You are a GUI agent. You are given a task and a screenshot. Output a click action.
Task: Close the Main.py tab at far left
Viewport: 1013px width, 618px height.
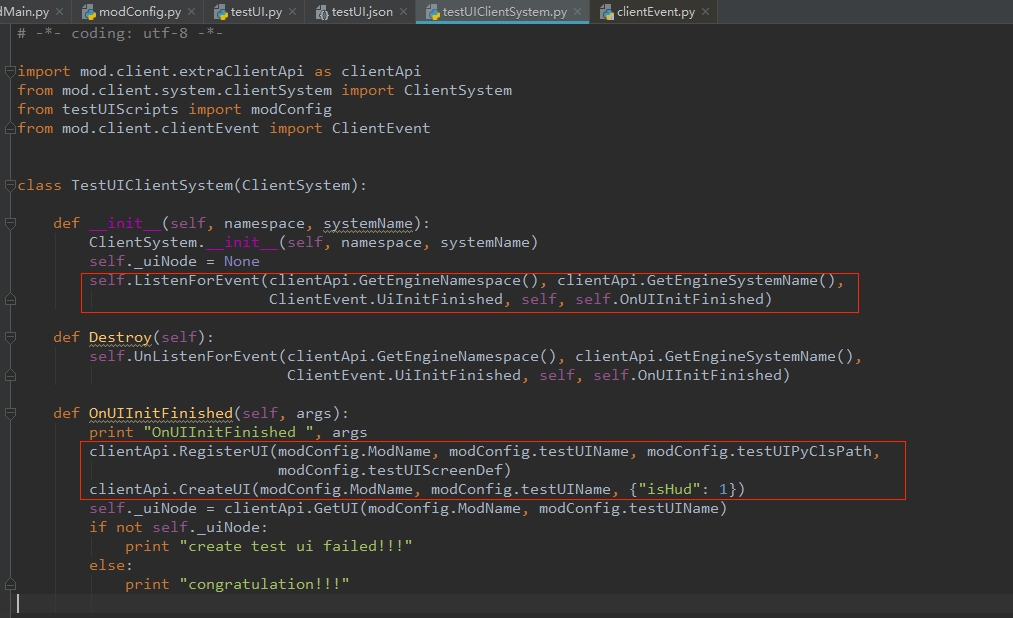[x=59, y=12]
